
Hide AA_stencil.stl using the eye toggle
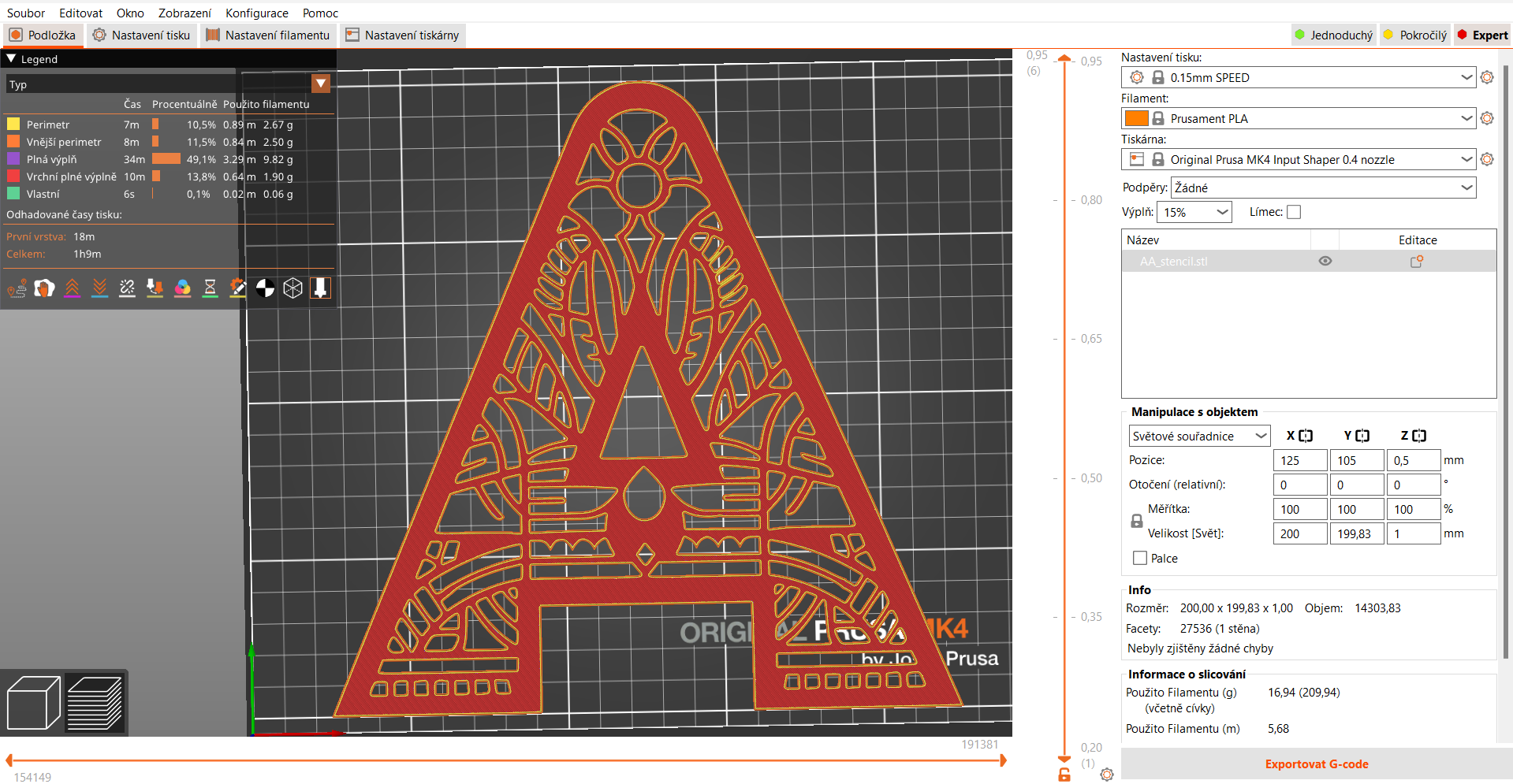tap(1325, 261)
